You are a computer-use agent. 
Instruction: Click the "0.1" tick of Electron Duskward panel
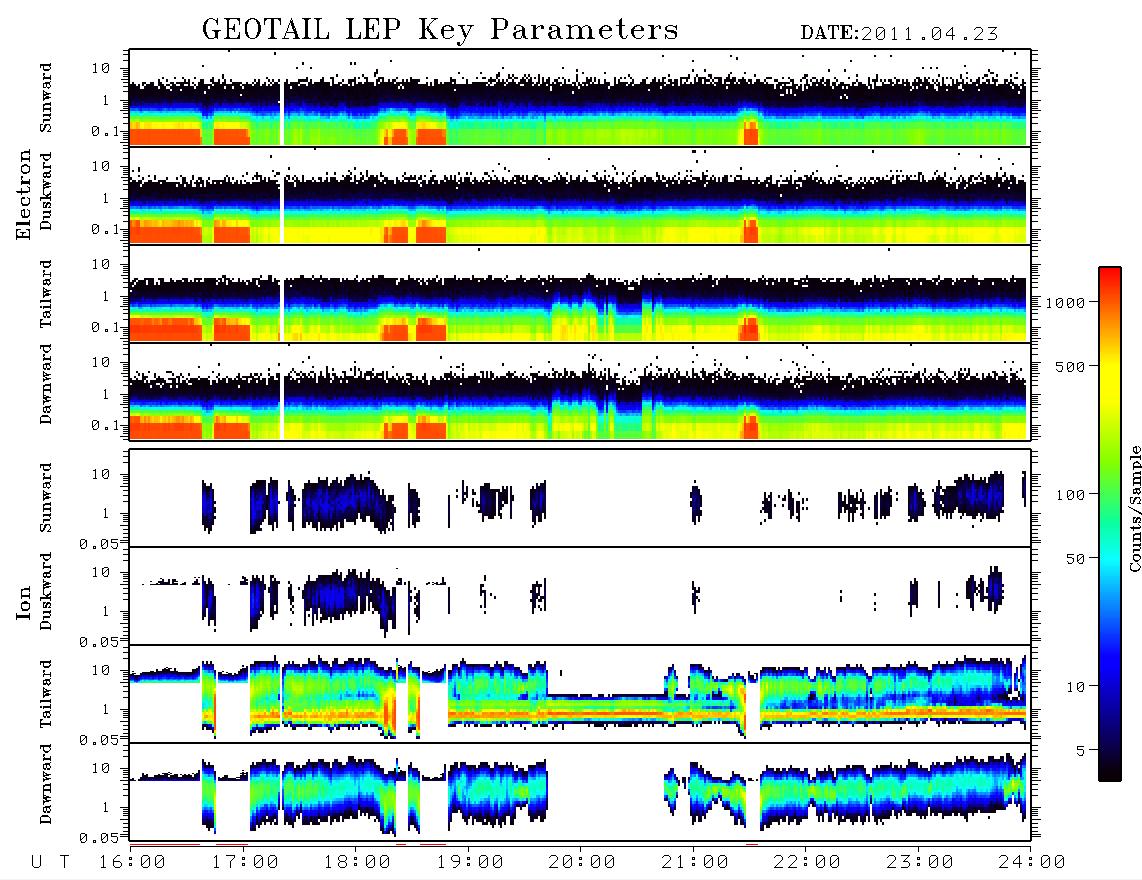coord(104,229)
